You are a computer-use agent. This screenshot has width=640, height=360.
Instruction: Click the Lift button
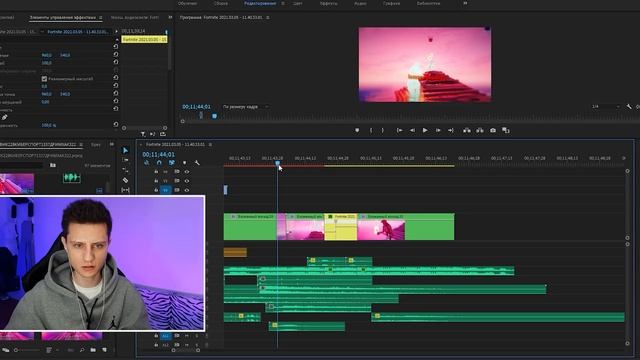click(467, 130)
